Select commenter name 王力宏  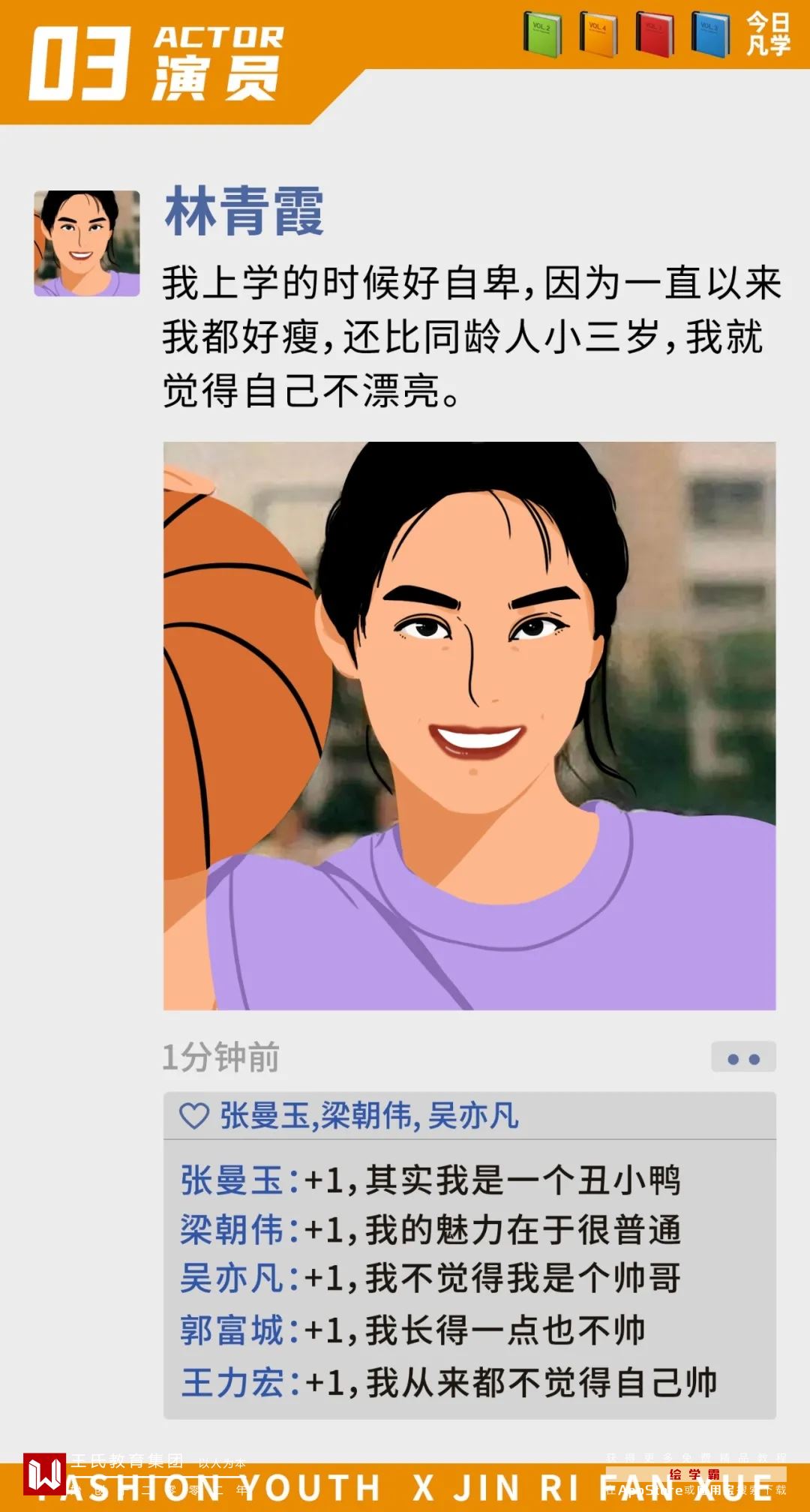click(232, 1382)
